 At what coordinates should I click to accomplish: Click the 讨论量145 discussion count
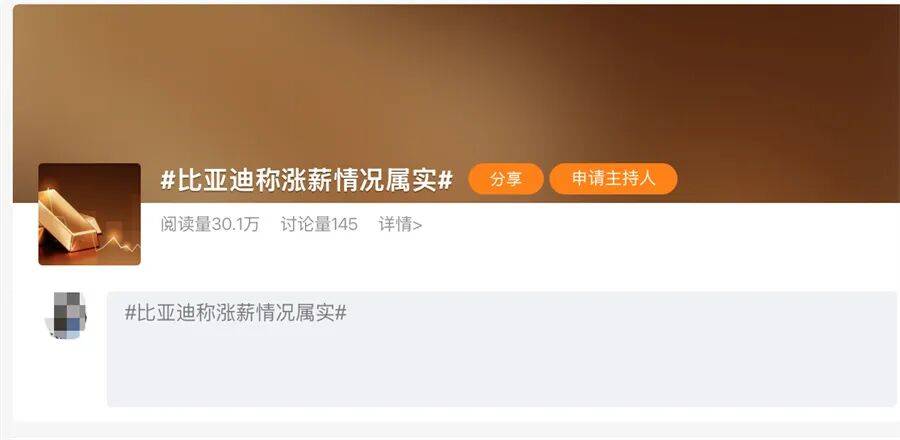pos(319,224)
